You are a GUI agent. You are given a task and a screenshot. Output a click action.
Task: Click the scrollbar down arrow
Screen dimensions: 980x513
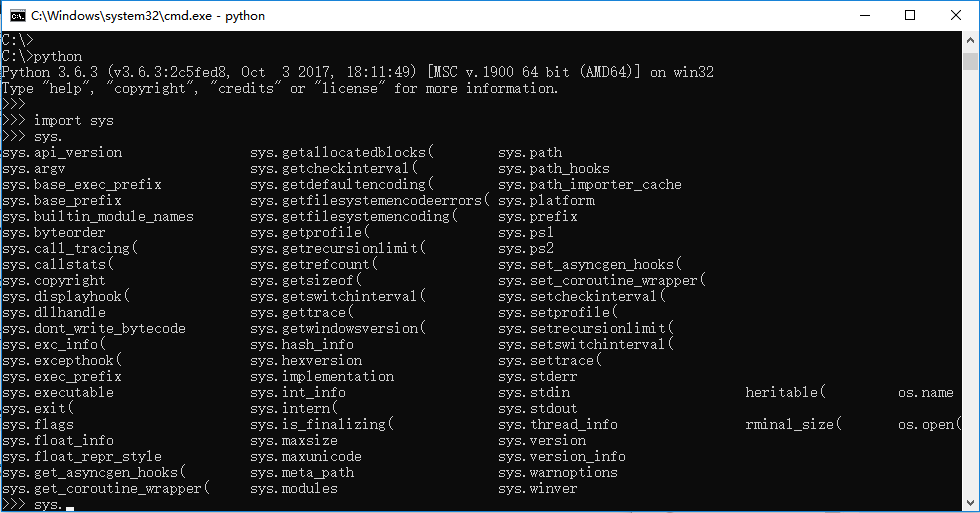pos(970,503)
